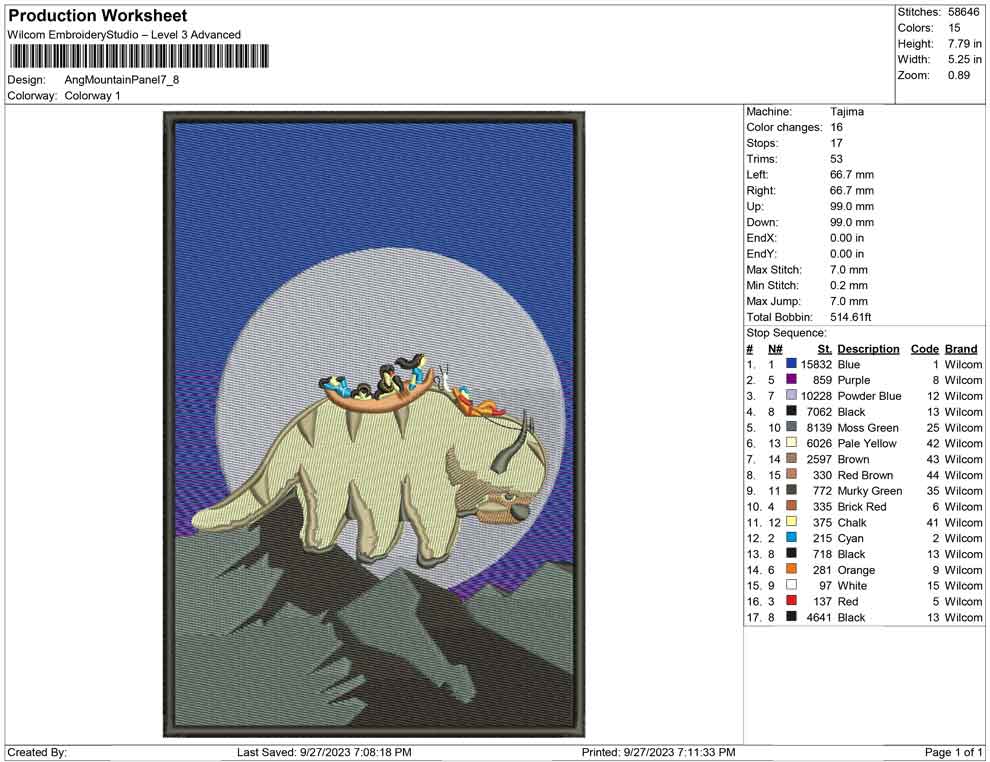The image size is (990, 762).
Task: Click the Stitches value 58646
Action: (963, 12)
